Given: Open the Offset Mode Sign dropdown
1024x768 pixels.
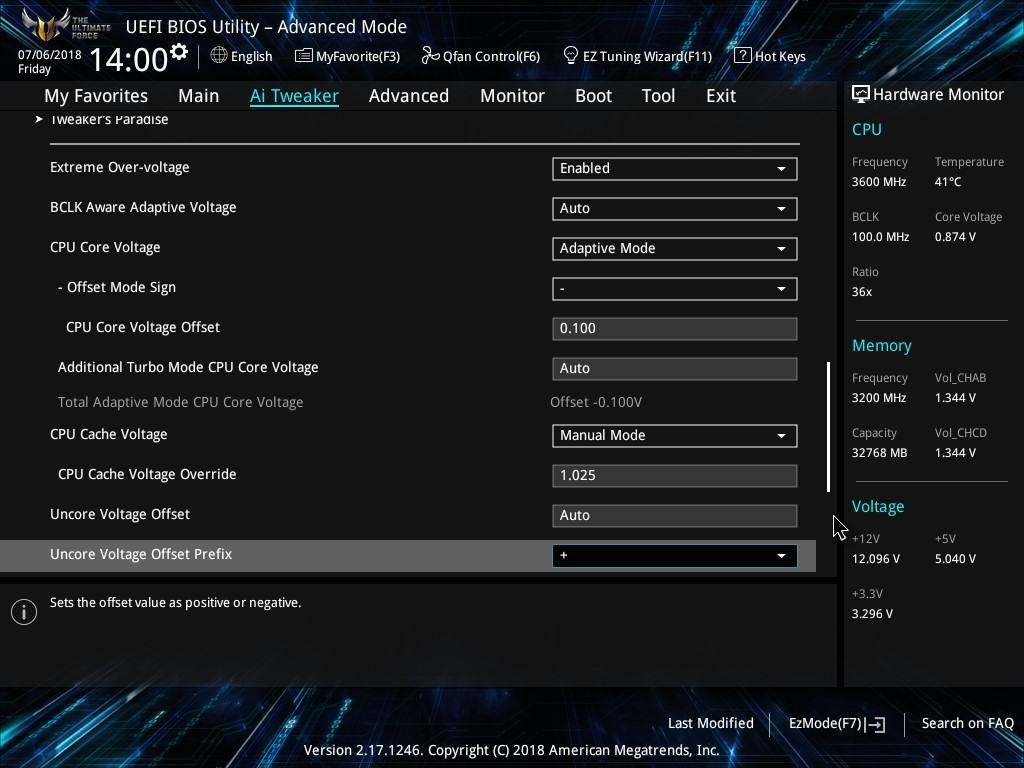Looking at the screenshot, I should pos(675,289).
